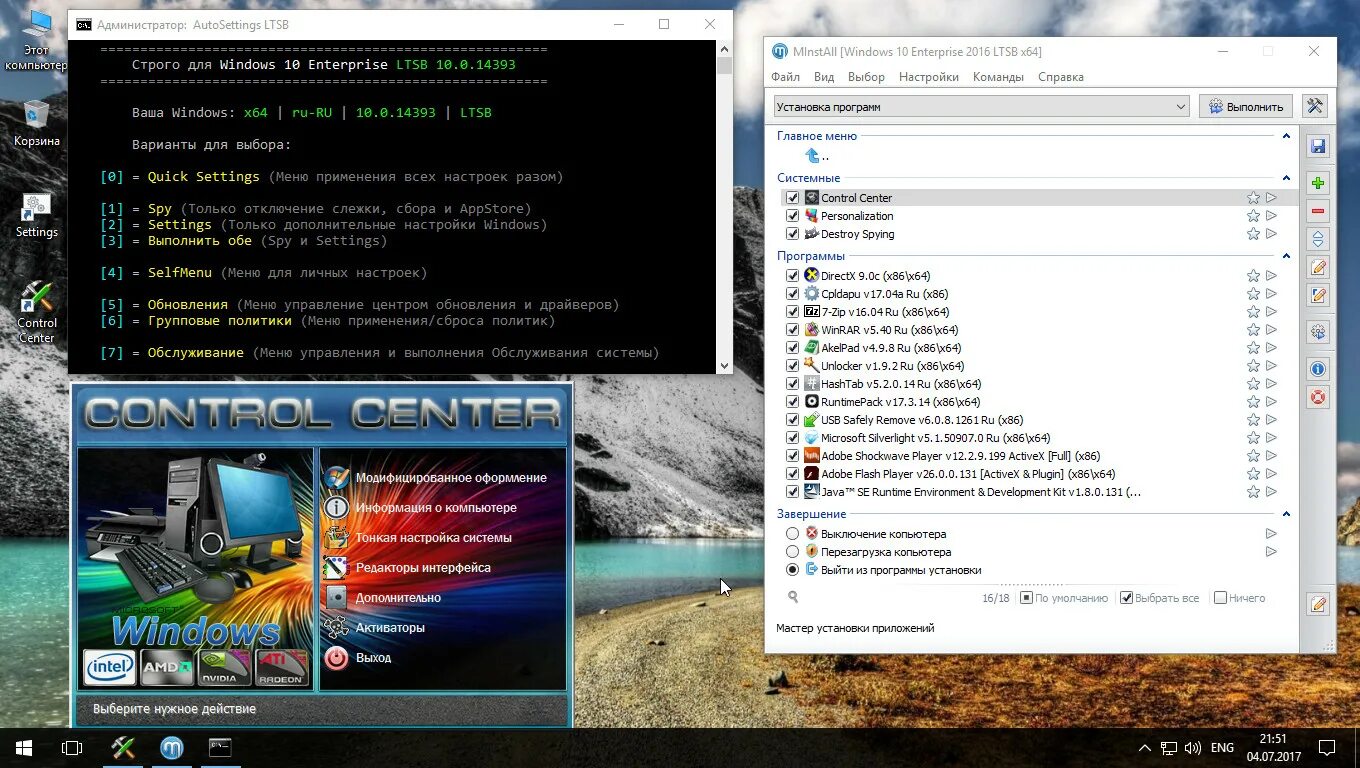Viewport: 1360px width, 768px height.
Task: Select Перезагрузка компьютера radio button
Action: 793,552
